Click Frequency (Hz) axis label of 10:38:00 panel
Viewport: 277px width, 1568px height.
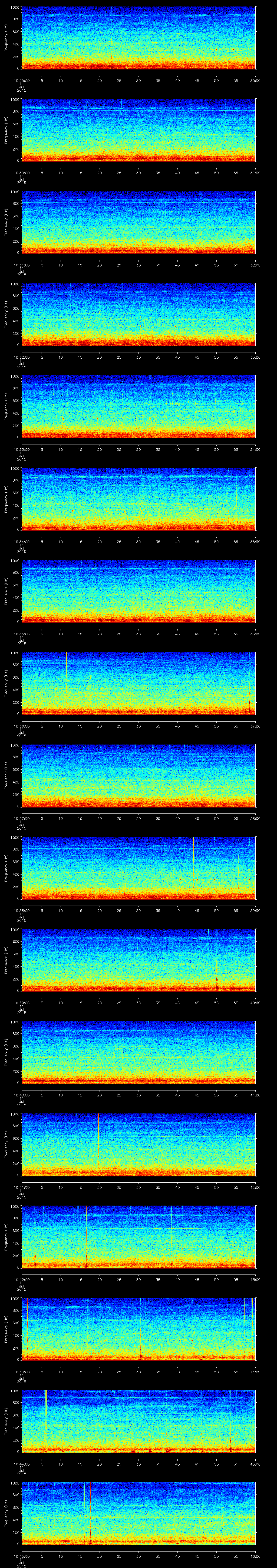(x=6, y=868)
